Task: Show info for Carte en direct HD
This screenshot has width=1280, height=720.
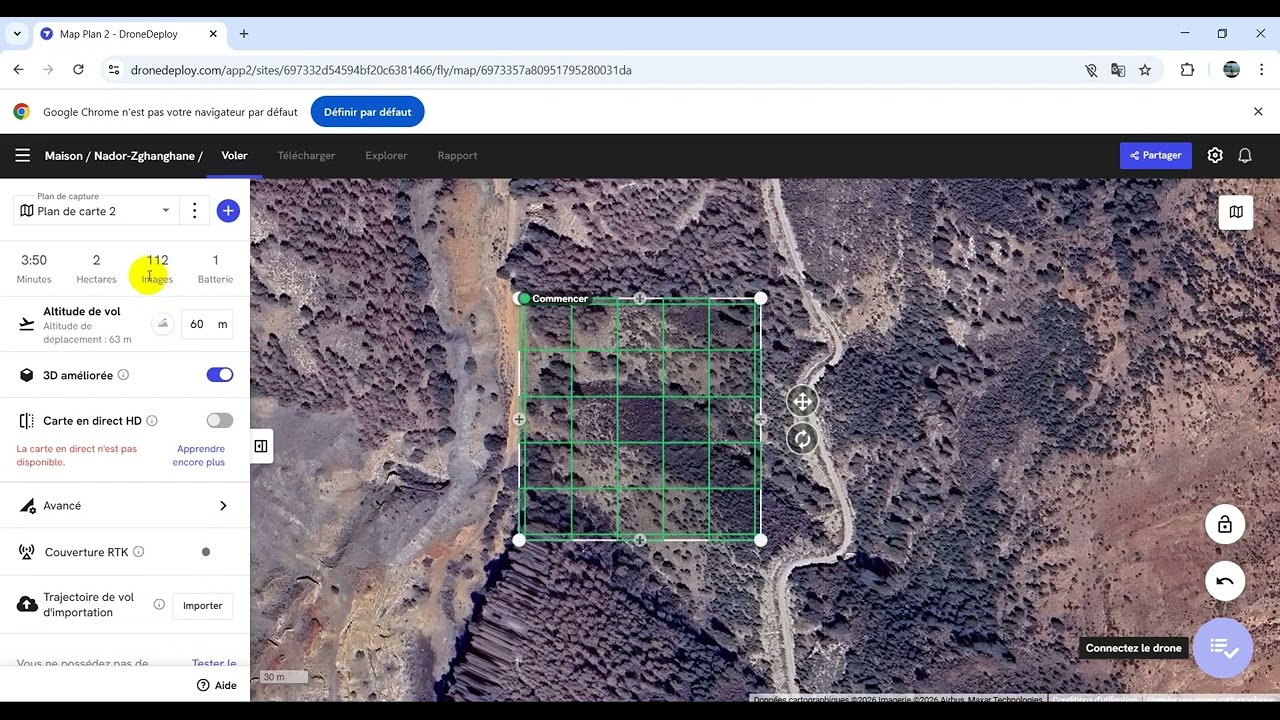Action: (x=152, y=421)
